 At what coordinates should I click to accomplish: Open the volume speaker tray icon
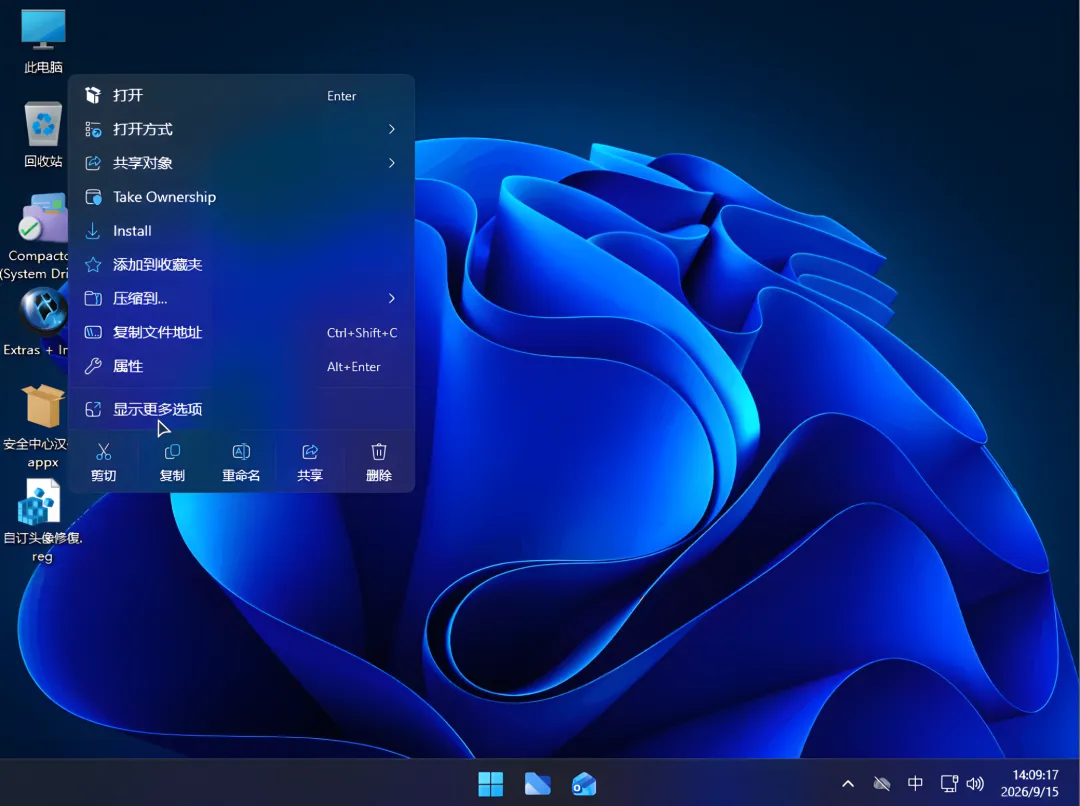975,784
